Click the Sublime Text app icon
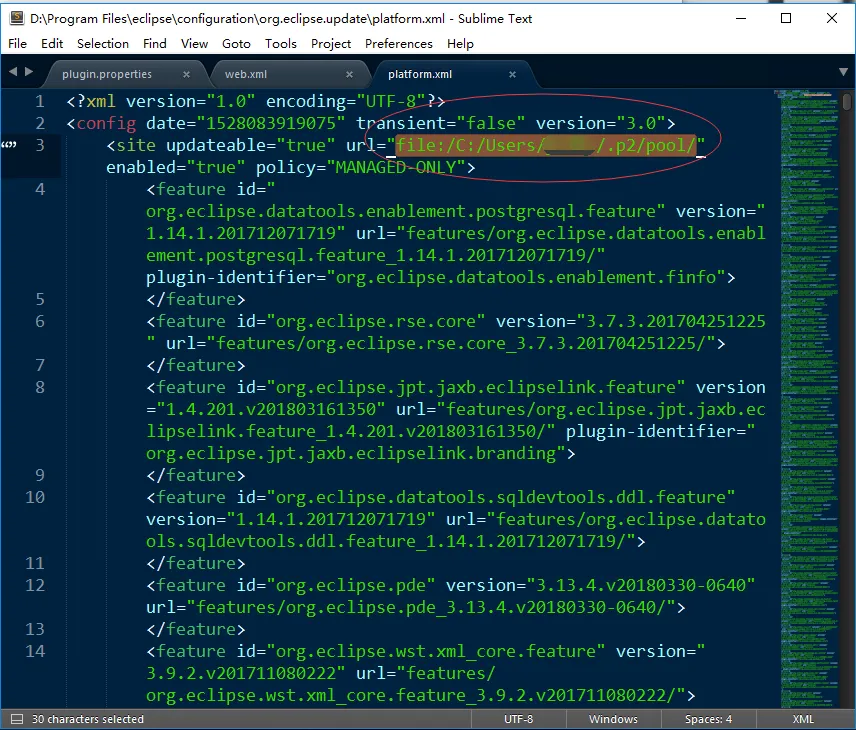 pos(17,18)
